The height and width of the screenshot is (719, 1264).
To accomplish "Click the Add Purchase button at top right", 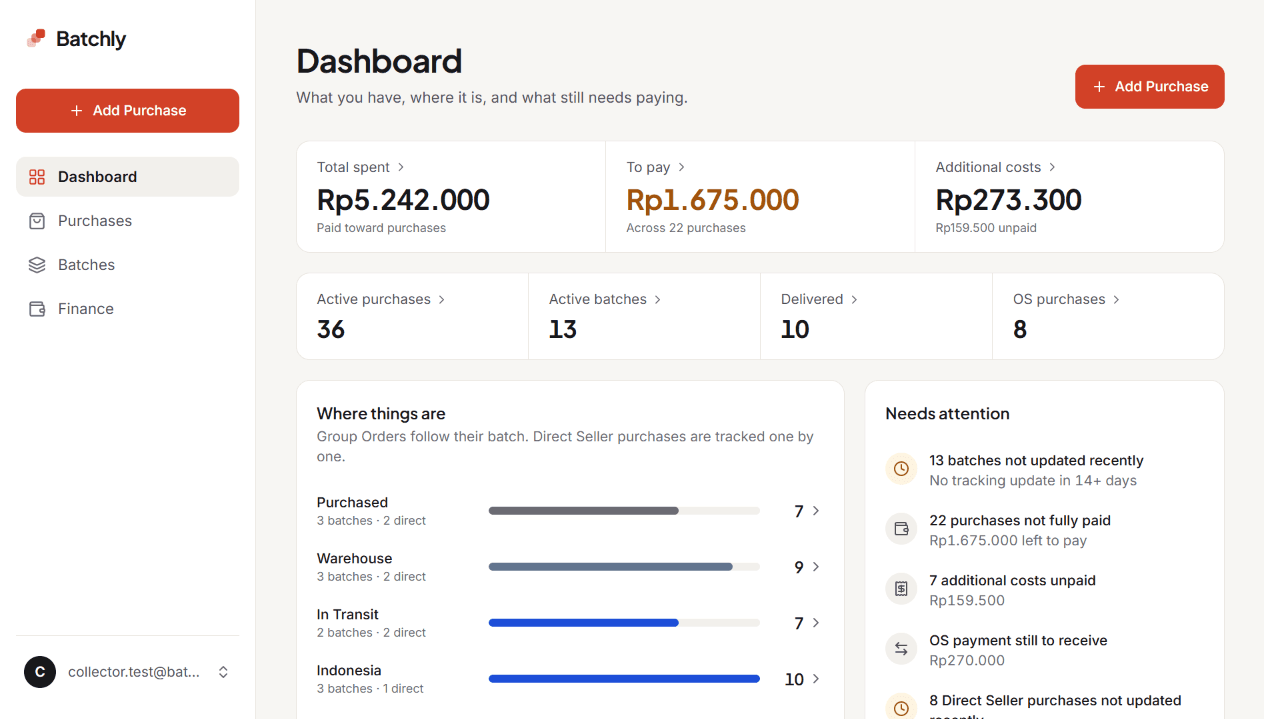I will tap(1149, 87).
